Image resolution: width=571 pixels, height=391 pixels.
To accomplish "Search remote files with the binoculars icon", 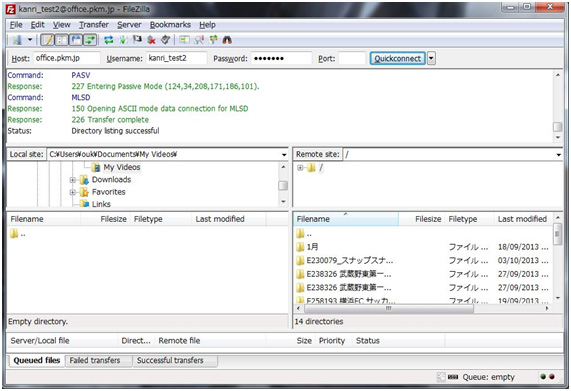I will (227, 40).
